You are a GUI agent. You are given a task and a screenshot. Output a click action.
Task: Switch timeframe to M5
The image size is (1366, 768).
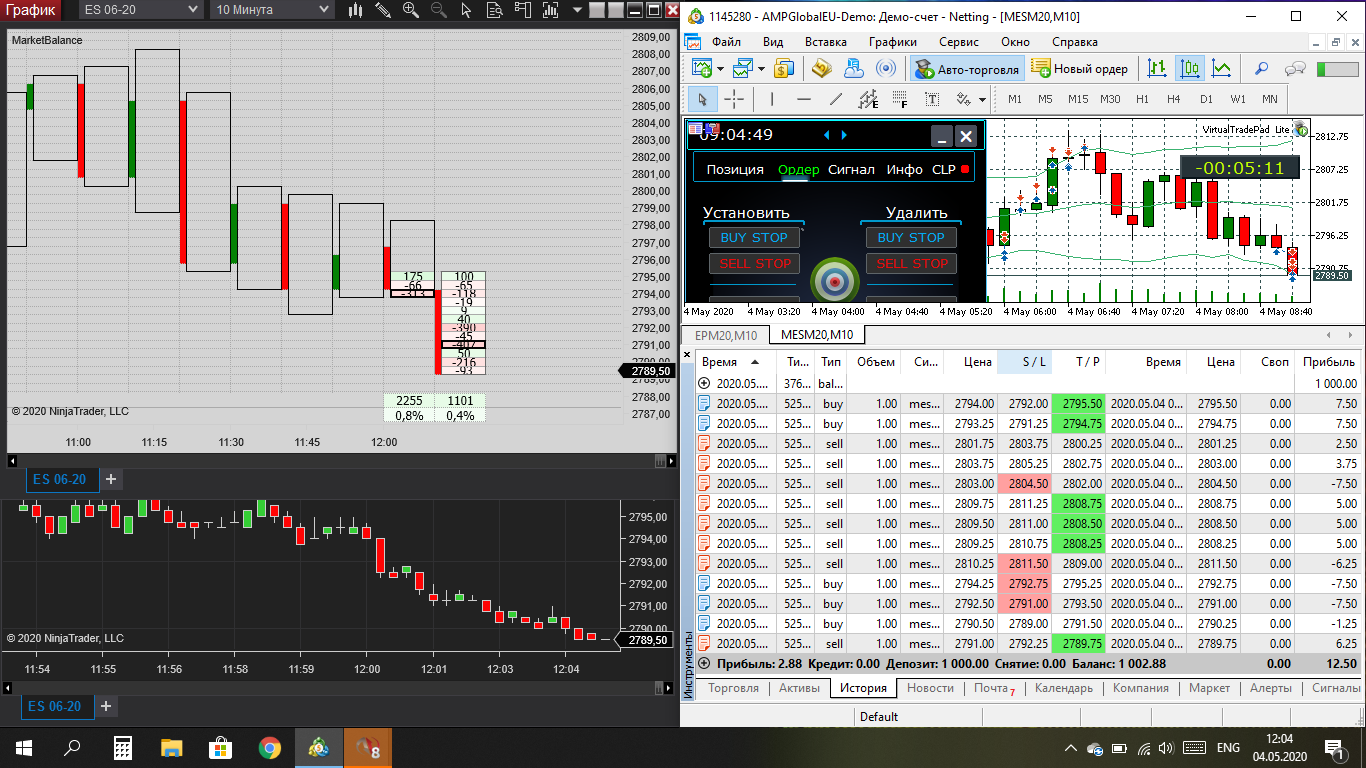[1045, 100]
